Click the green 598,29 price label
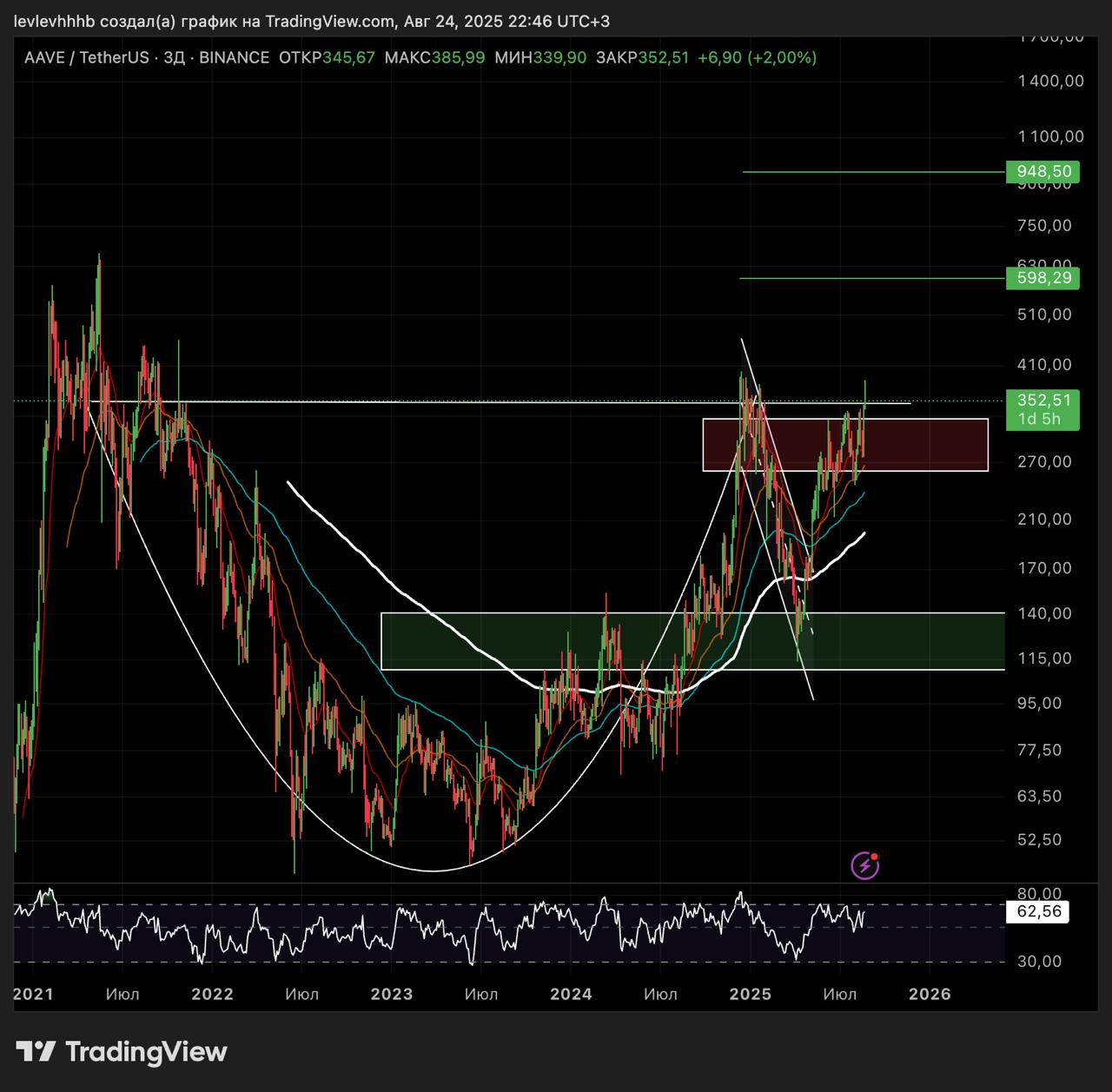 (x=1042, y=278)
